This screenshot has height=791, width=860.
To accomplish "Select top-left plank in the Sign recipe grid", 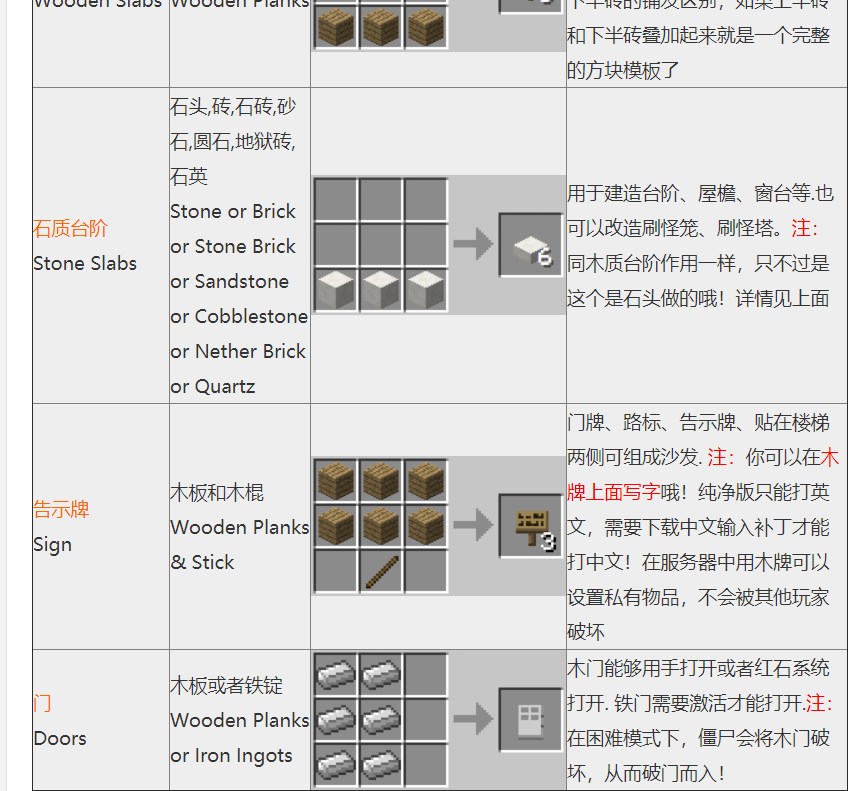I will point(336,481).
